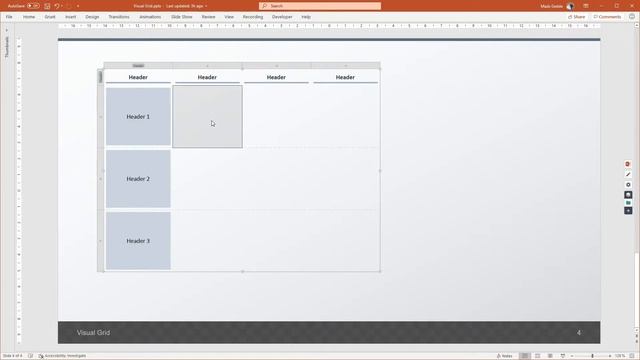
Task: Click the gear icon on right toolbar
Action: (x=628, y=184)
